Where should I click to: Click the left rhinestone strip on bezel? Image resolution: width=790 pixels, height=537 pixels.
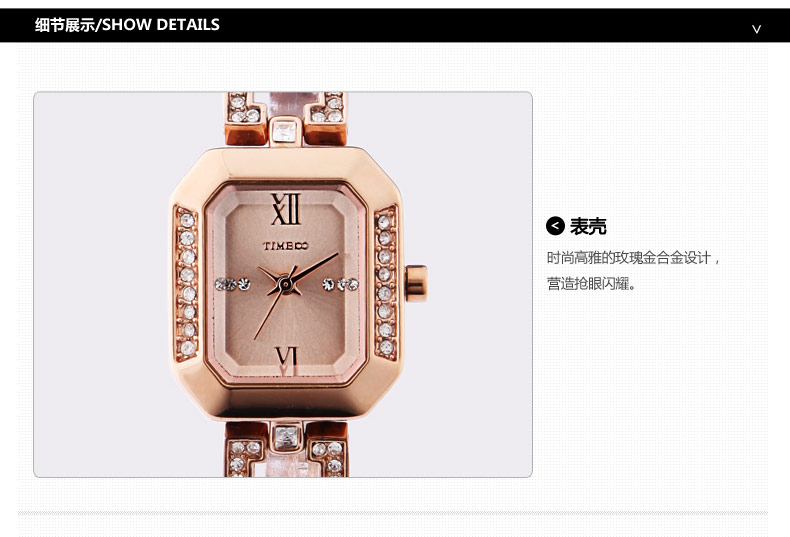[187, 283]
